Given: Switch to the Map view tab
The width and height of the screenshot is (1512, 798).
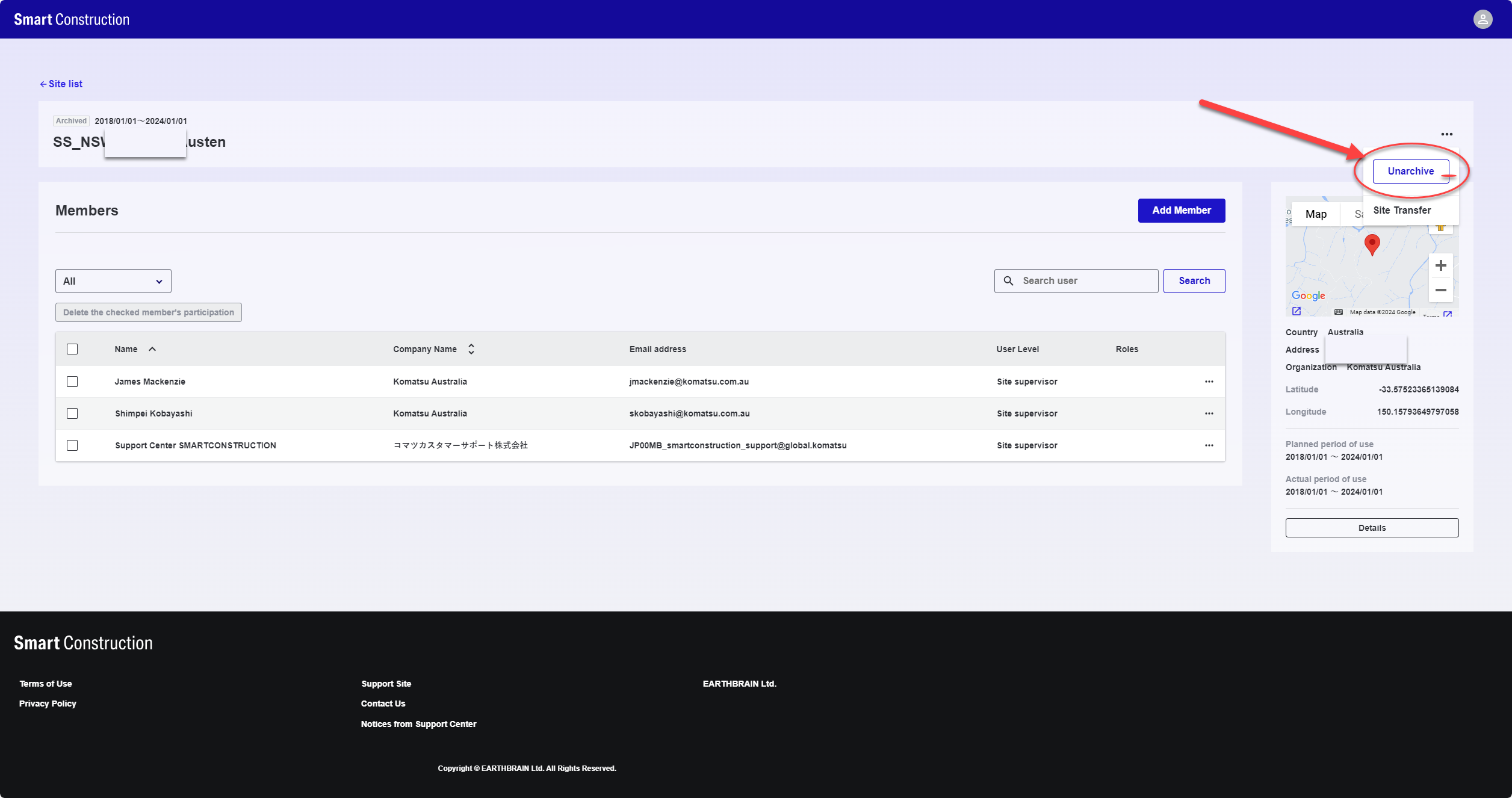Looking at the screenshot, I should click(1316, 214).
